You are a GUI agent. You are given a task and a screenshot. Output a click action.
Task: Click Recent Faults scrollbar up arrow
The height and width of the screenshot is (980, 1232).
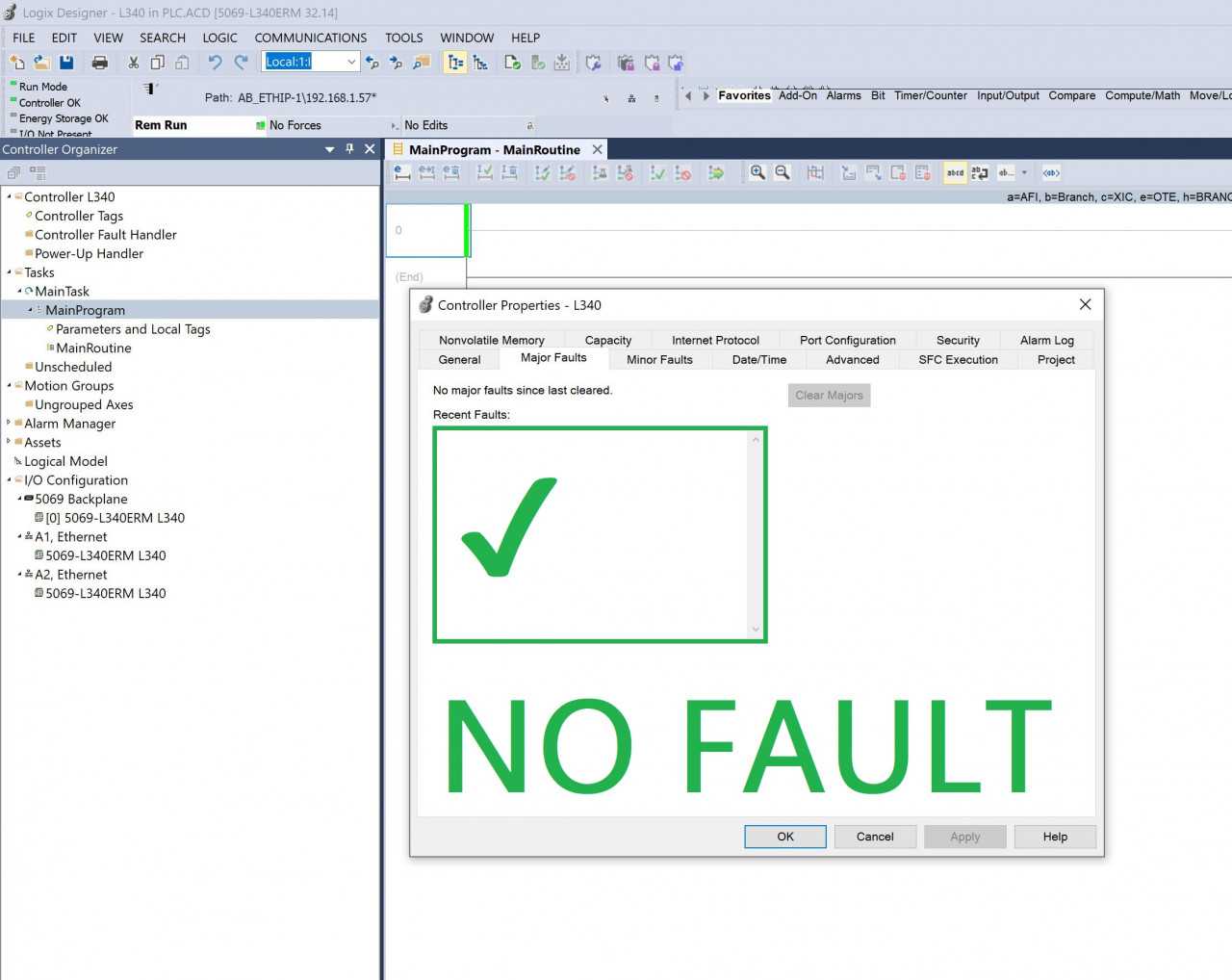click(x=756, y=440)
